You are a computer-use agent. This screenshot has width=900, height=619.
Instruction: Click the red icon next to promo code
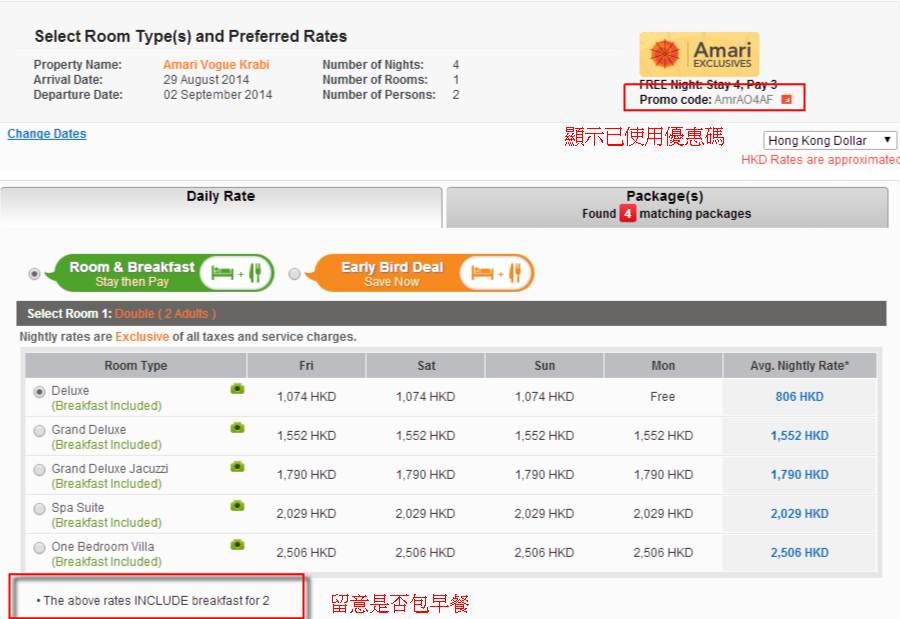pos(786,100)
